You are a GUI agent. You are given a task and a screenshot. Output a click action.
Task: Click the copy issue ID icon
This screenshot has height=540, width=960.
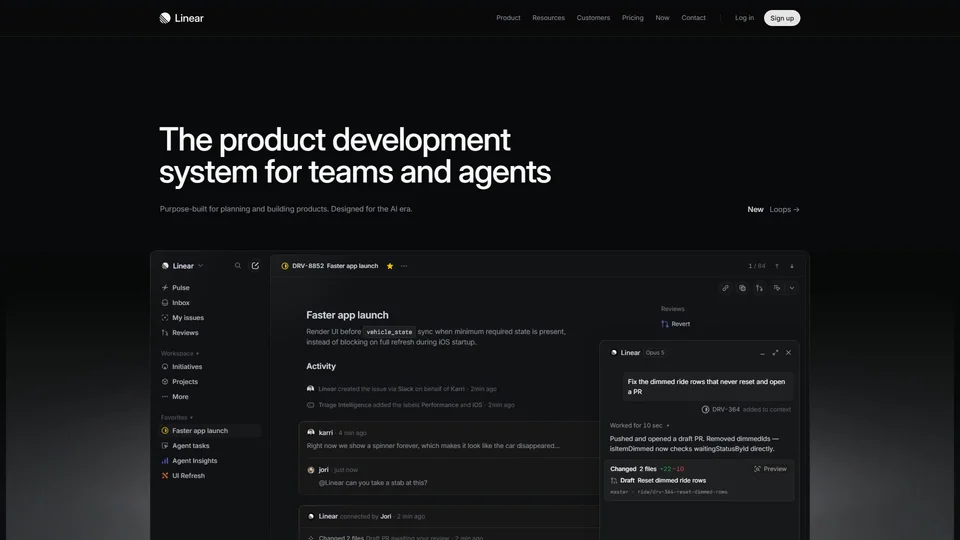(742, 288)
